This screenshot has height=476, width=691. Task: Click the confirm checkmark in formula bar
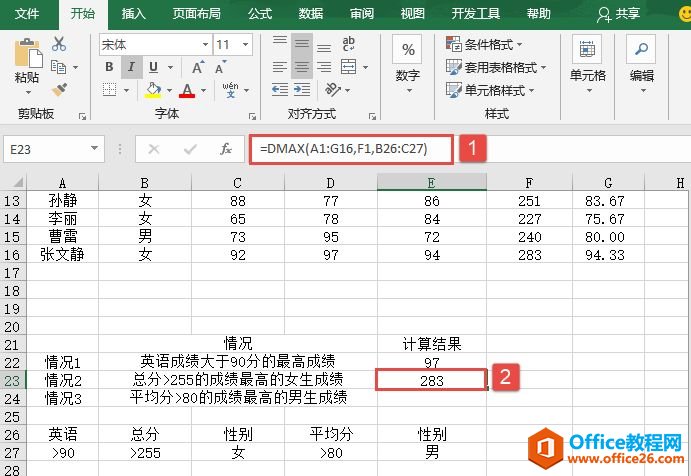(190, 149)
